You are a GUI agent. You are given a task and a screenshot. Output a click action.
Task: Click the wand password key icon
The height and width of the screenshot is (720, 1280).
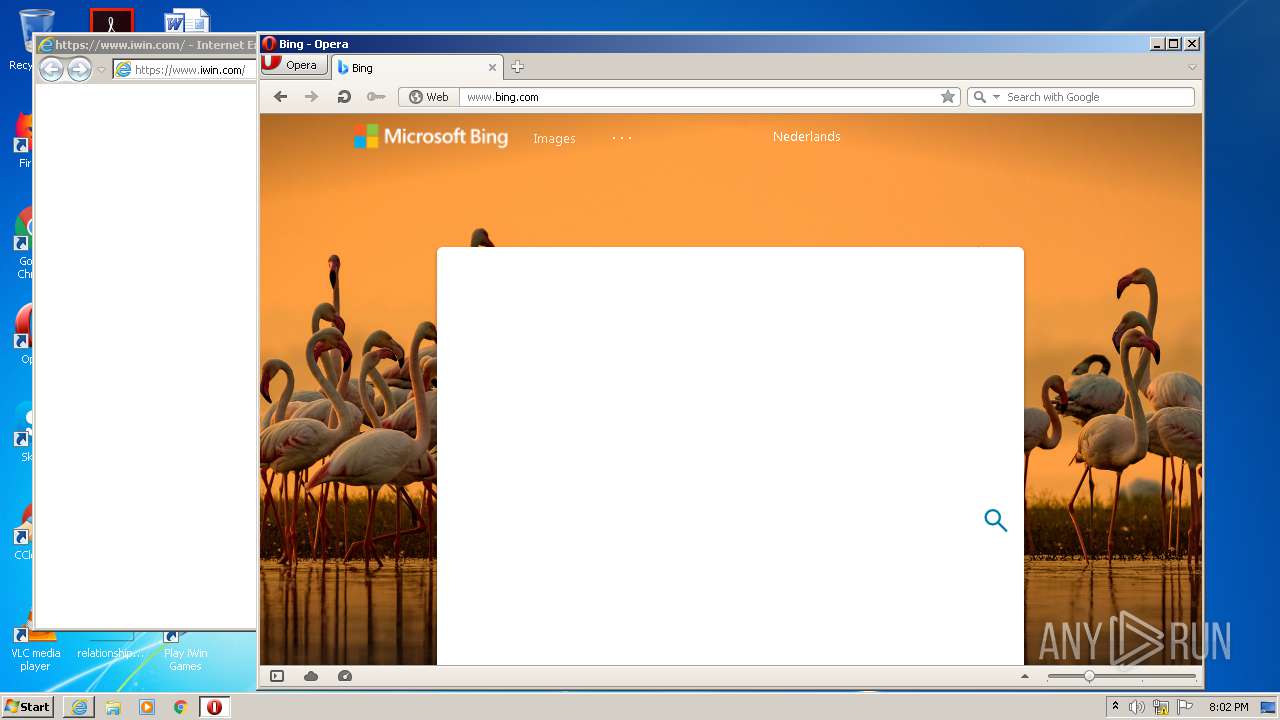point(376,97)
